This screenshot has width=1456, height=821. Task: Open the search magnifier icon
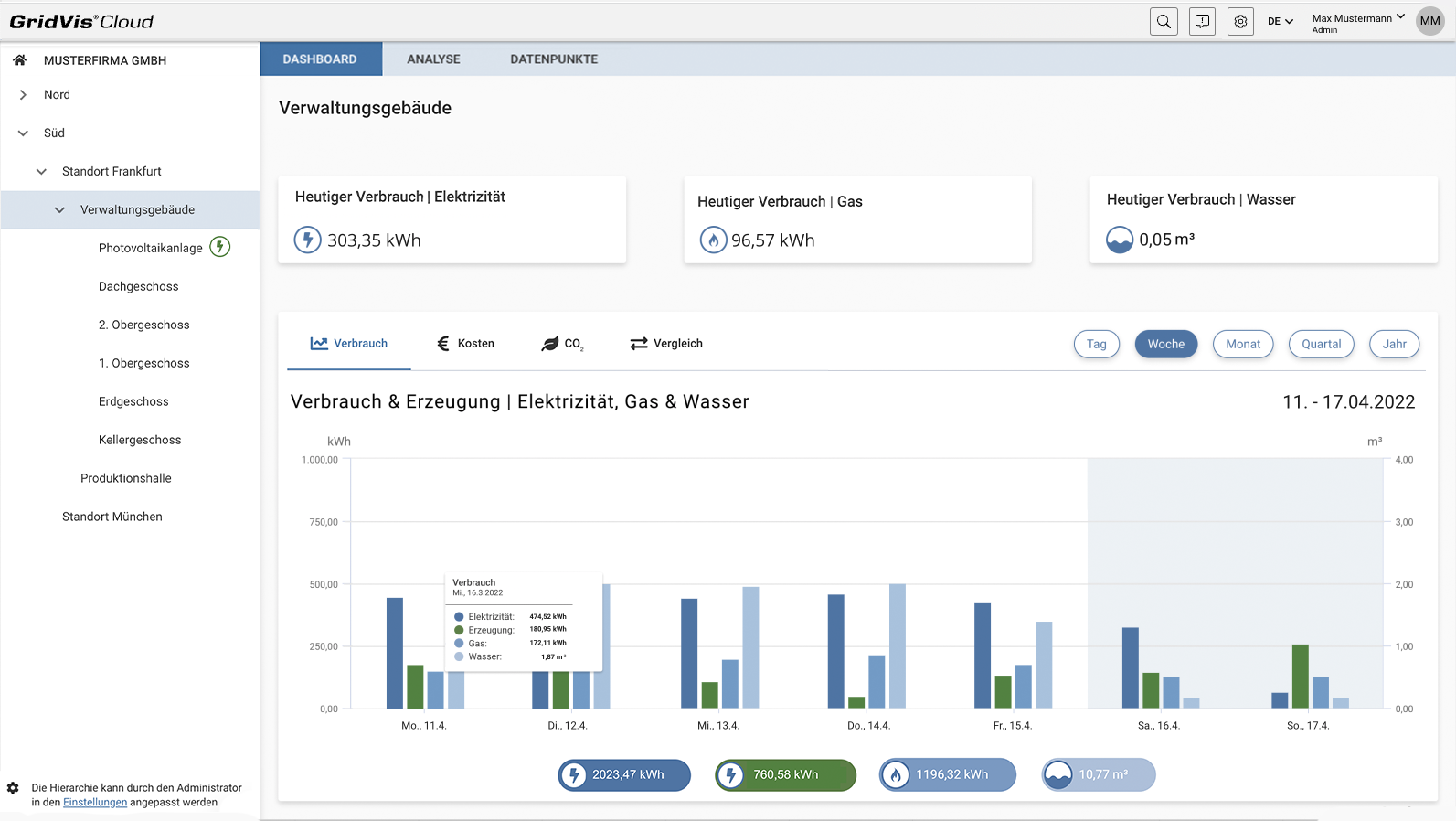[x=1164, y=21]
